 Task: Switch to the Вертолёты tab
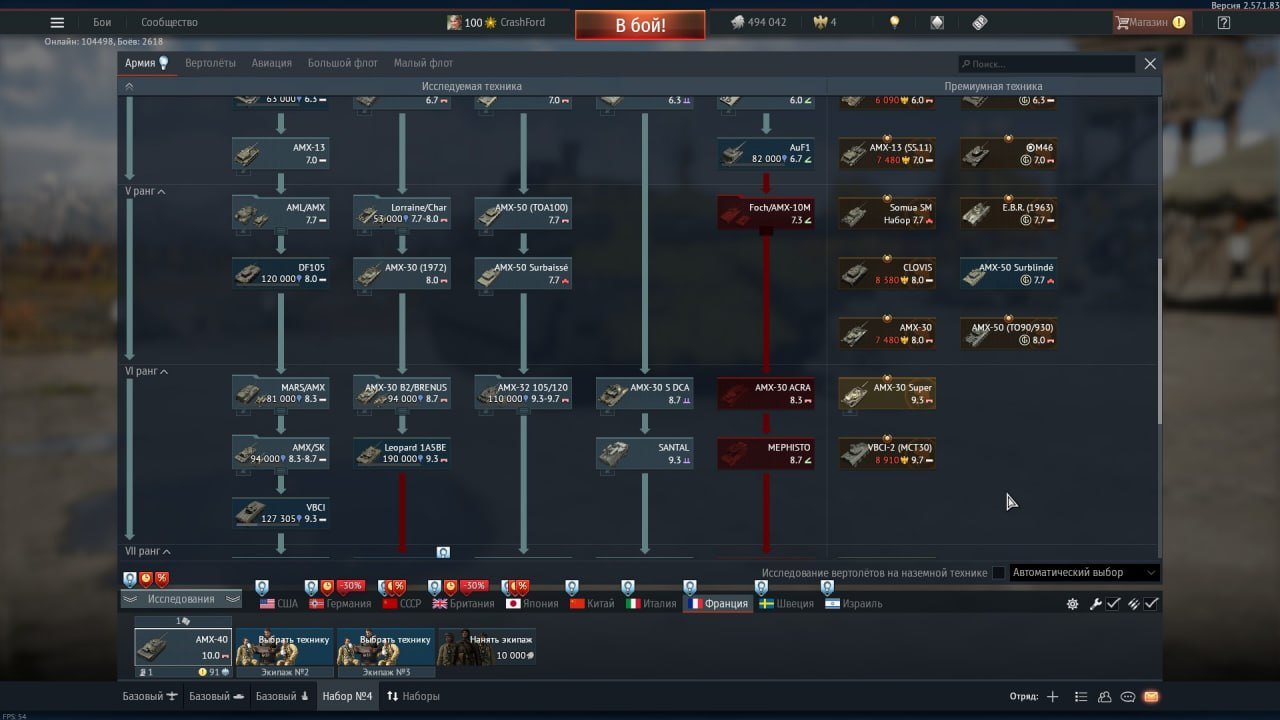(x=210, y=63)
